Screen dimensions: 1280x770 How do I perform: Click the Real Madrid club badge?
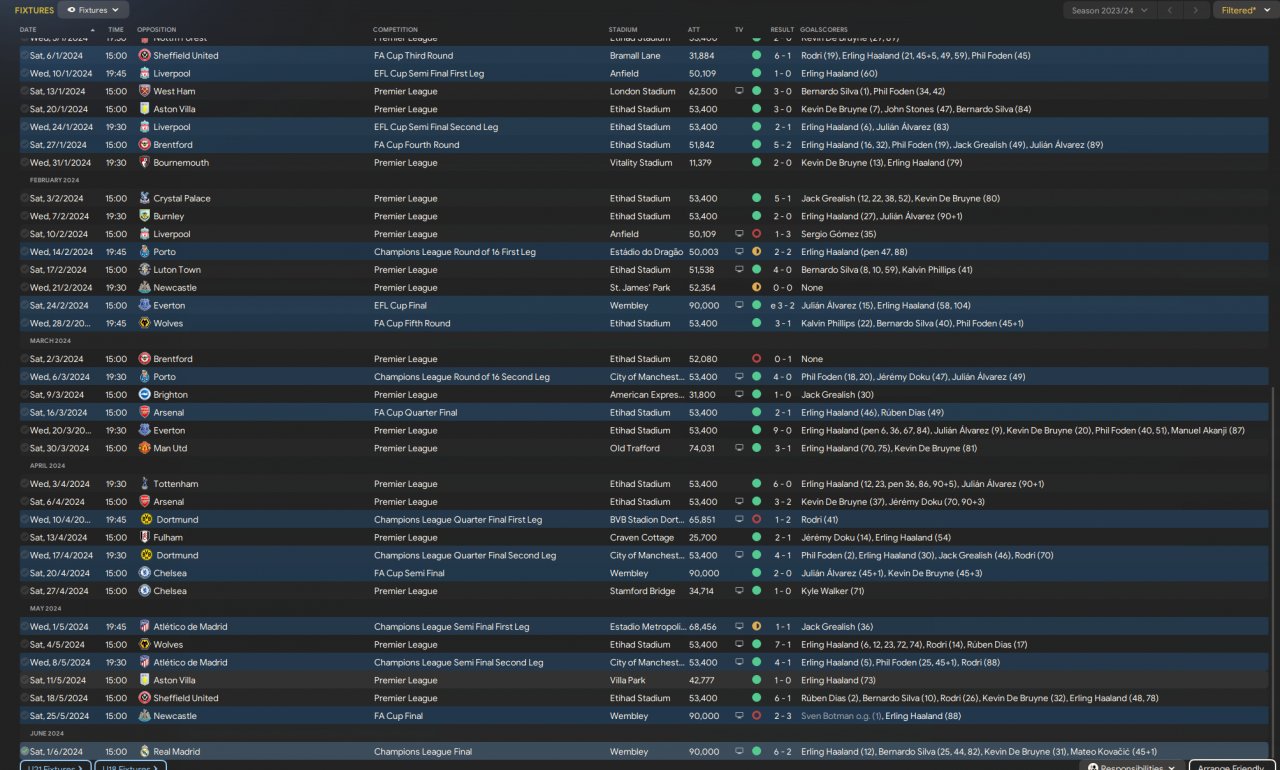tap(145, 752)
